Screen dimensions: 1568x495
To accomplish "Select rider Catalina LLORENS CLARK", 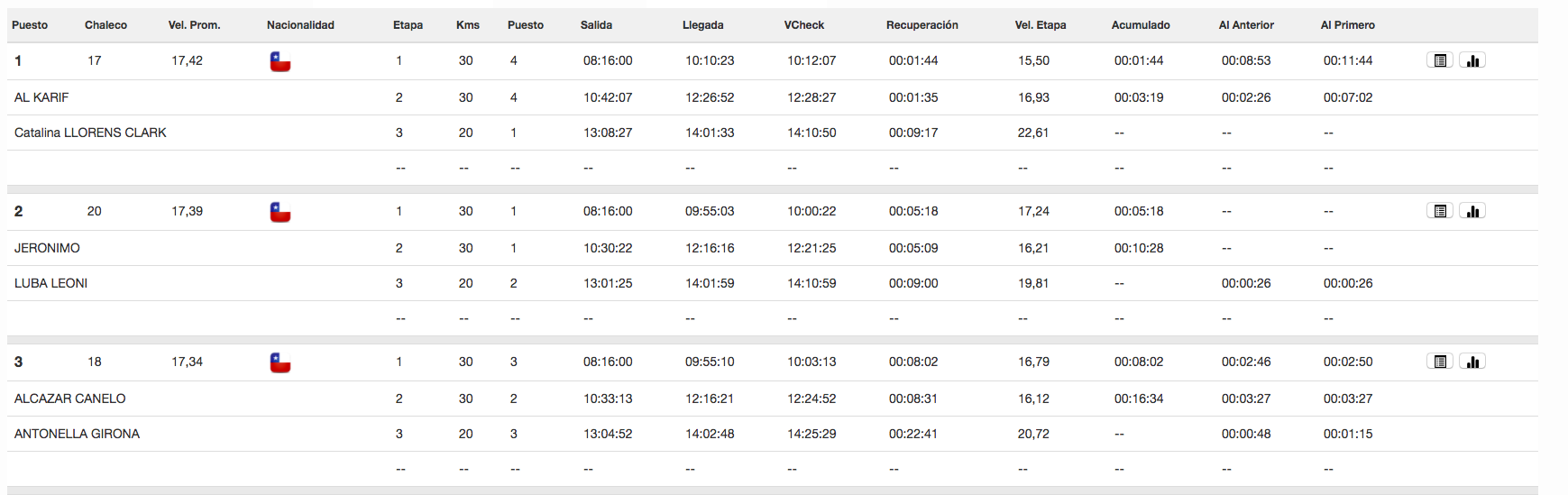I will [90, 133].
